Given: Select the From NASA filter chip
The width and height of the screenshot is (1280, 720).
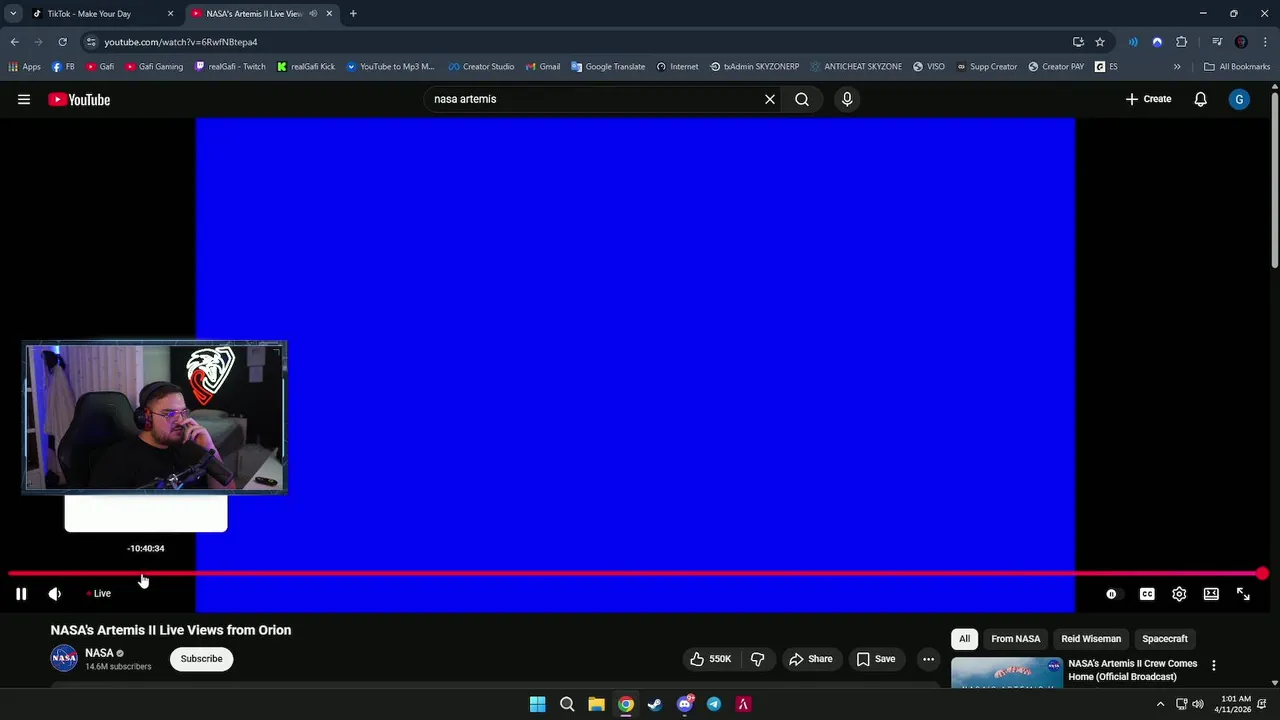Looking at the screenshot, I should pyautogui.click(x=1015, y=639).
